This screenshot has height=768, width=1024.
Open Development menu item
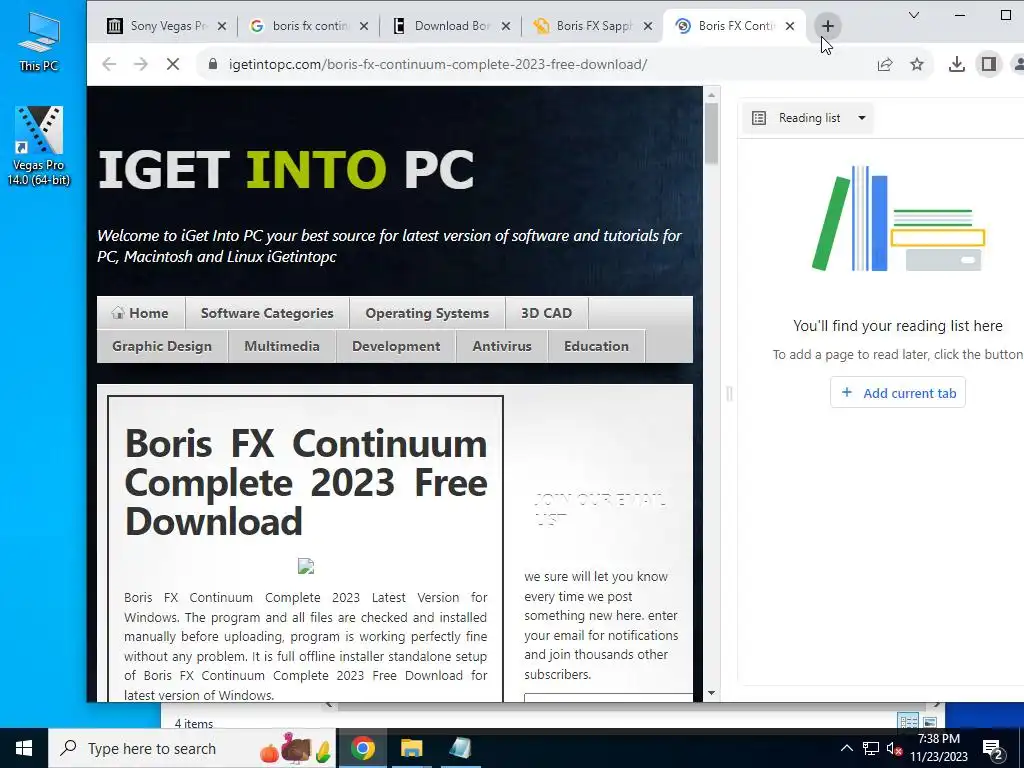tap(396, 346)
